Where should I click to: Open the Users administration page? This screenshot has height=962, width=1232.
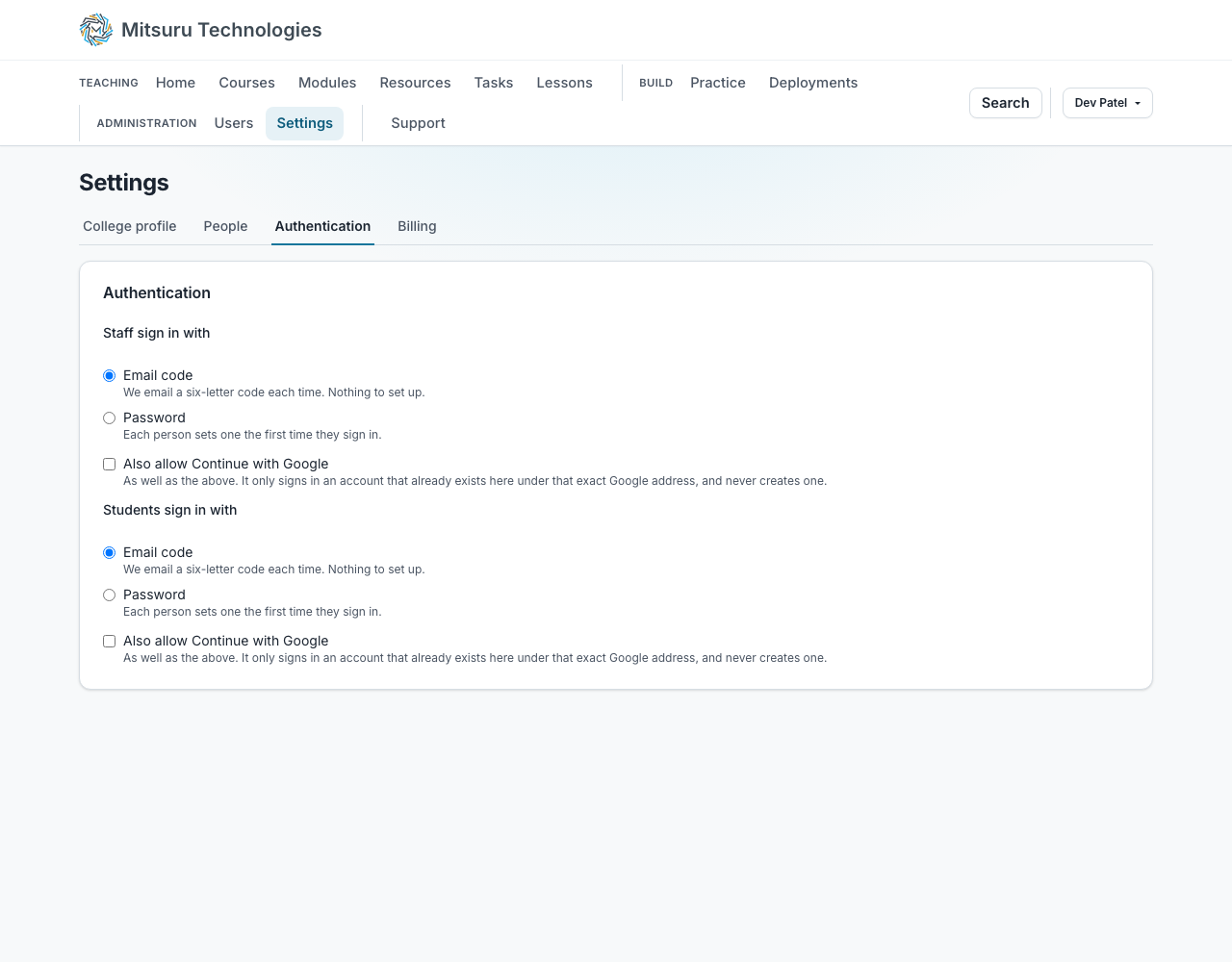pos(234,123)
